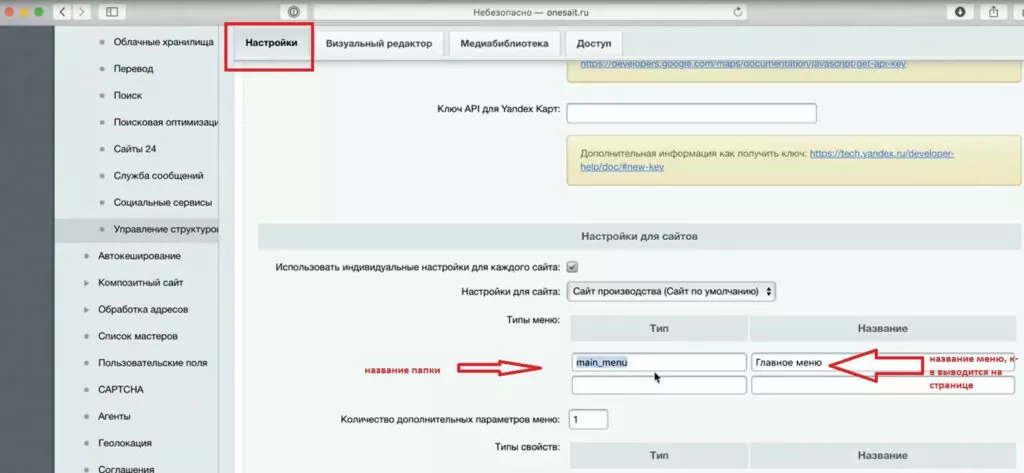Viewport: 1024px width, 473px height.
Task: Click the additional menu parameters count field
Action: pos(588,419)
